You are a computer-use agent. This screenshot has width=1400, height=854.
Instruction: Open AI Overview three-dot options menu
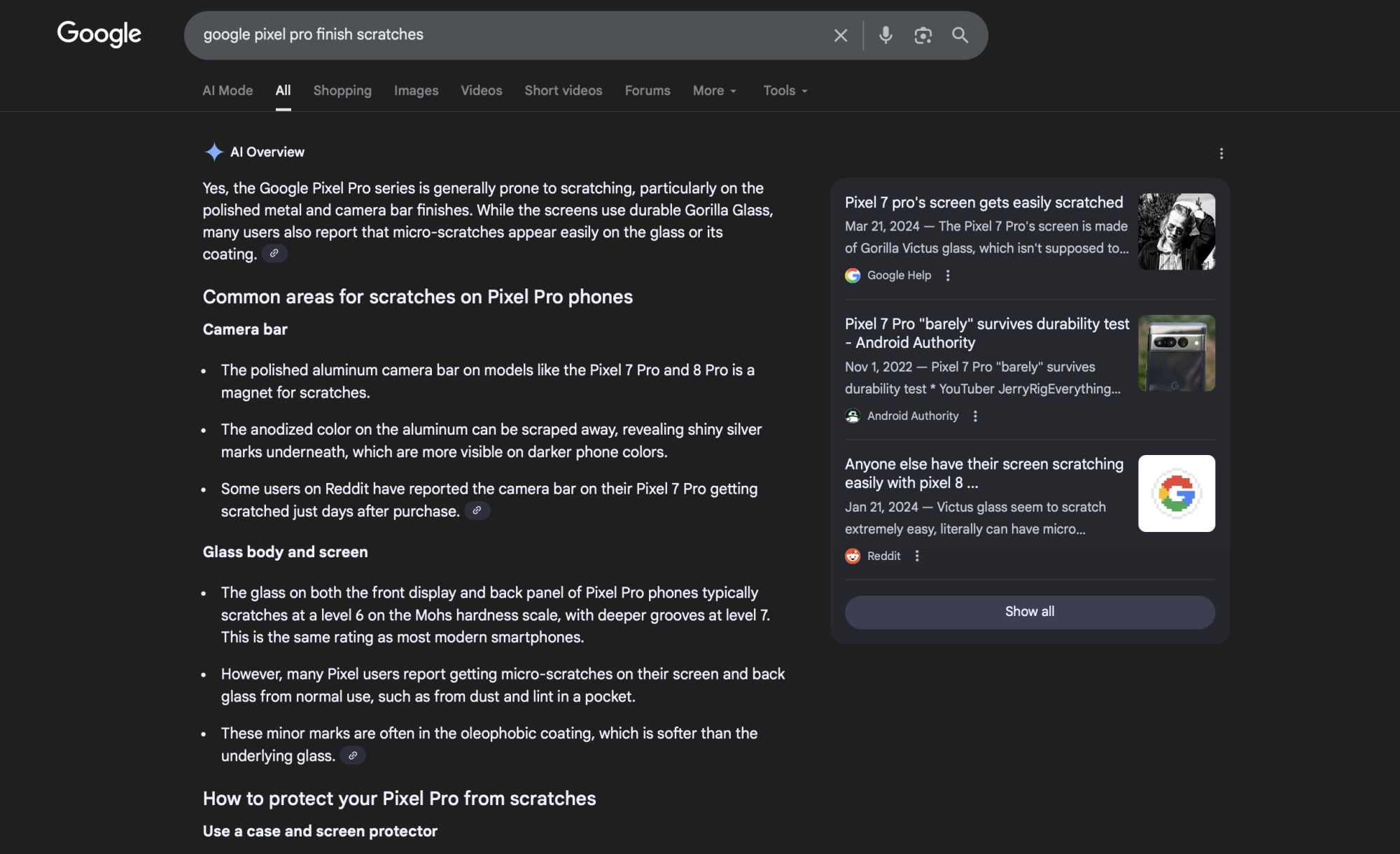pyautogui.click(x=1221, y=153)
